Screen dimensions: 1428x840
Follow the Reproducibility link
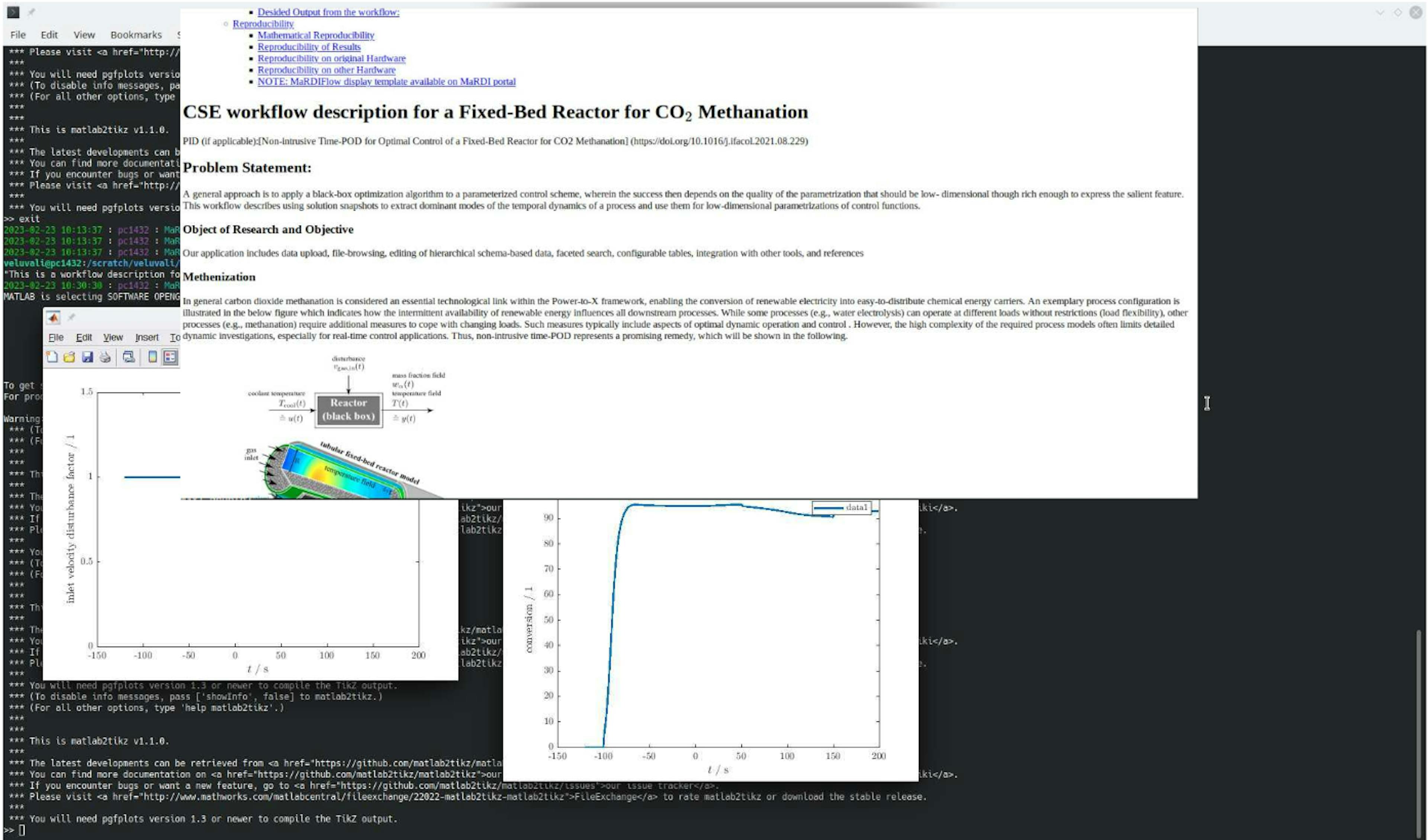tap(263, 24)
